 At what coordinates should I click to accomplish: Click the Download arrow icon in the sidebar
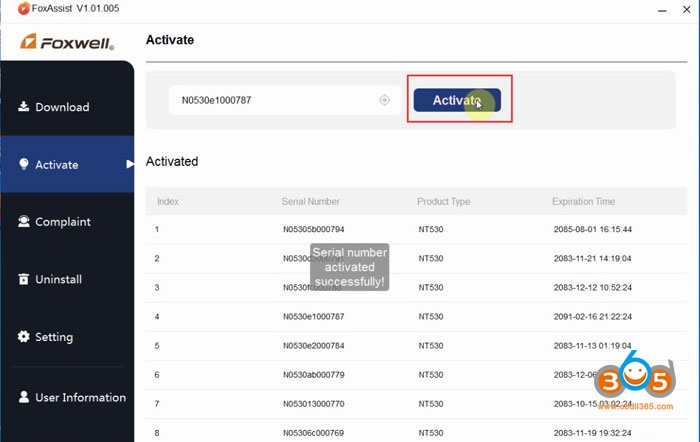(x=23, y=106)
